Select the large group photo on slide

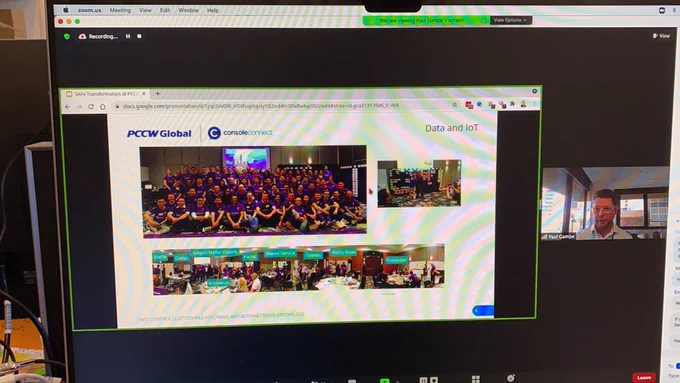tap(254, 191)
